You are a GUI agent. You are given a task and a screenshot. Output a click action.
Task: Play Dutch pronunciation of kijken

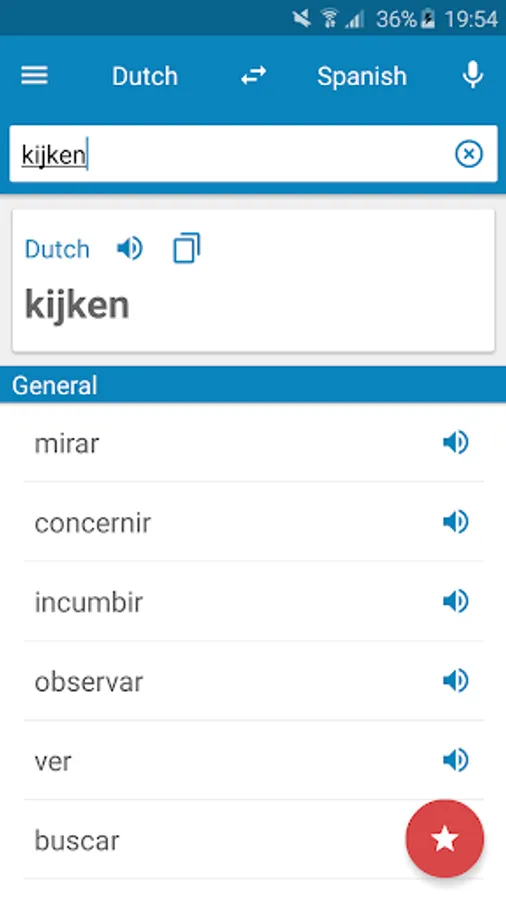130,249
